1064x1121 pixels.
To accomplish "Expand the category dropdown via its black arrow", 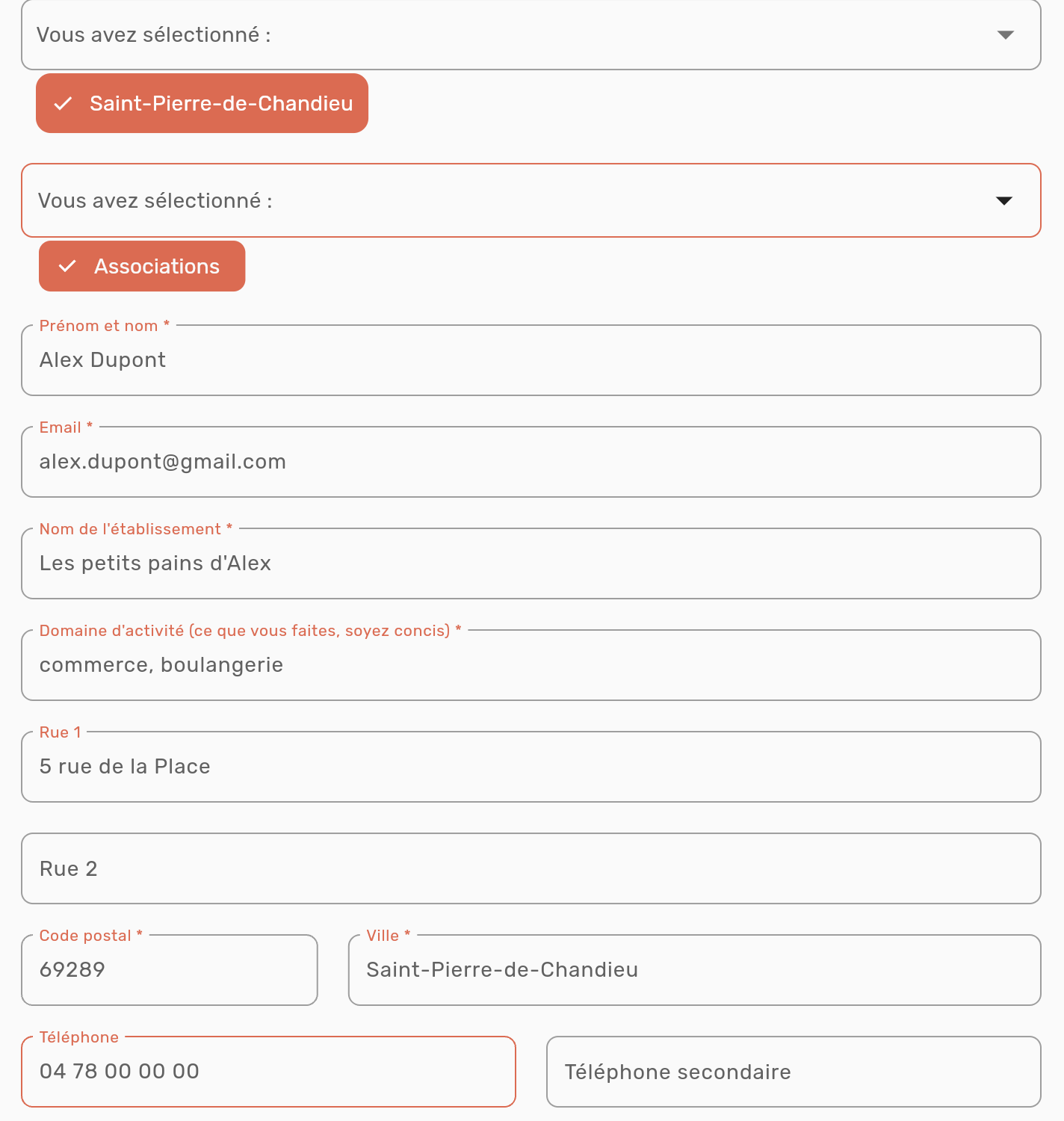I will (x=1004, y=200).
